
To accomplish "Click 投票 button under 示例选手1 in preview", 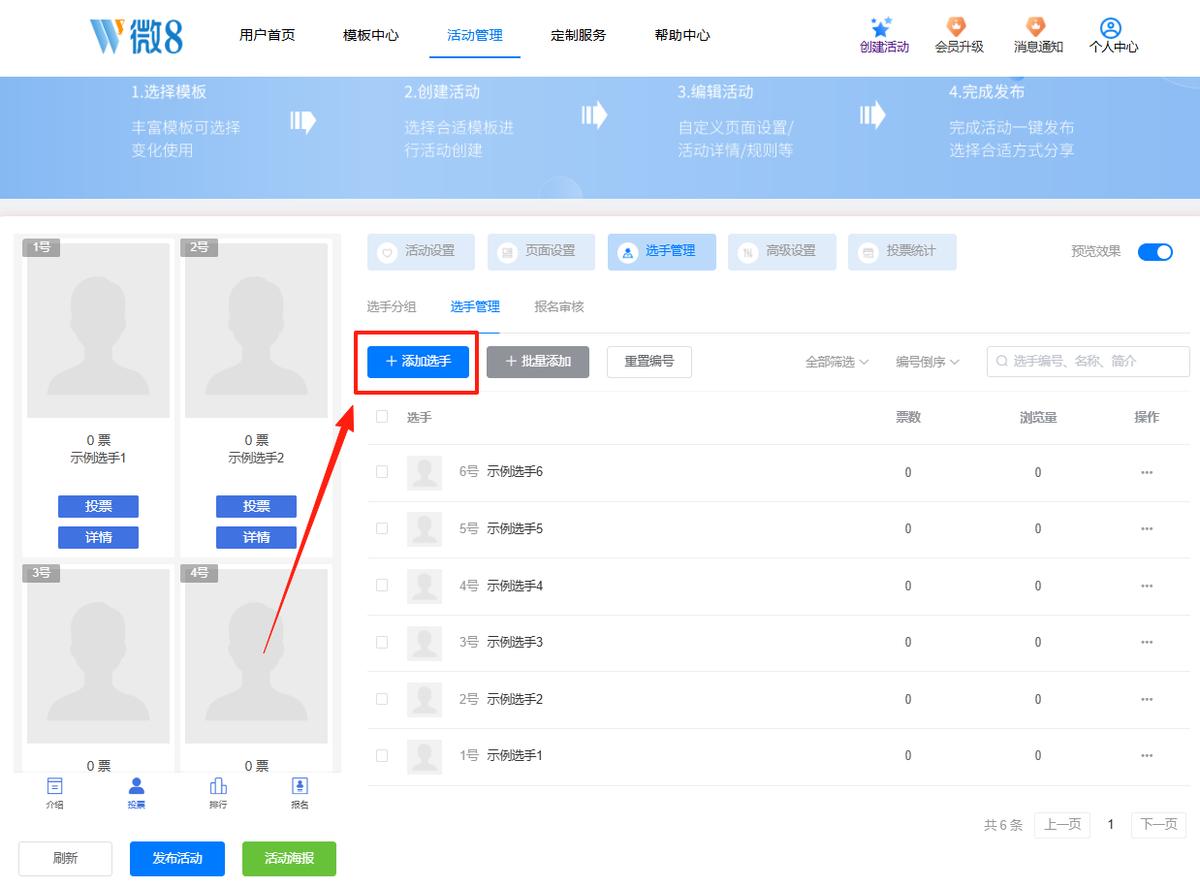I will (x=98, y=506).
